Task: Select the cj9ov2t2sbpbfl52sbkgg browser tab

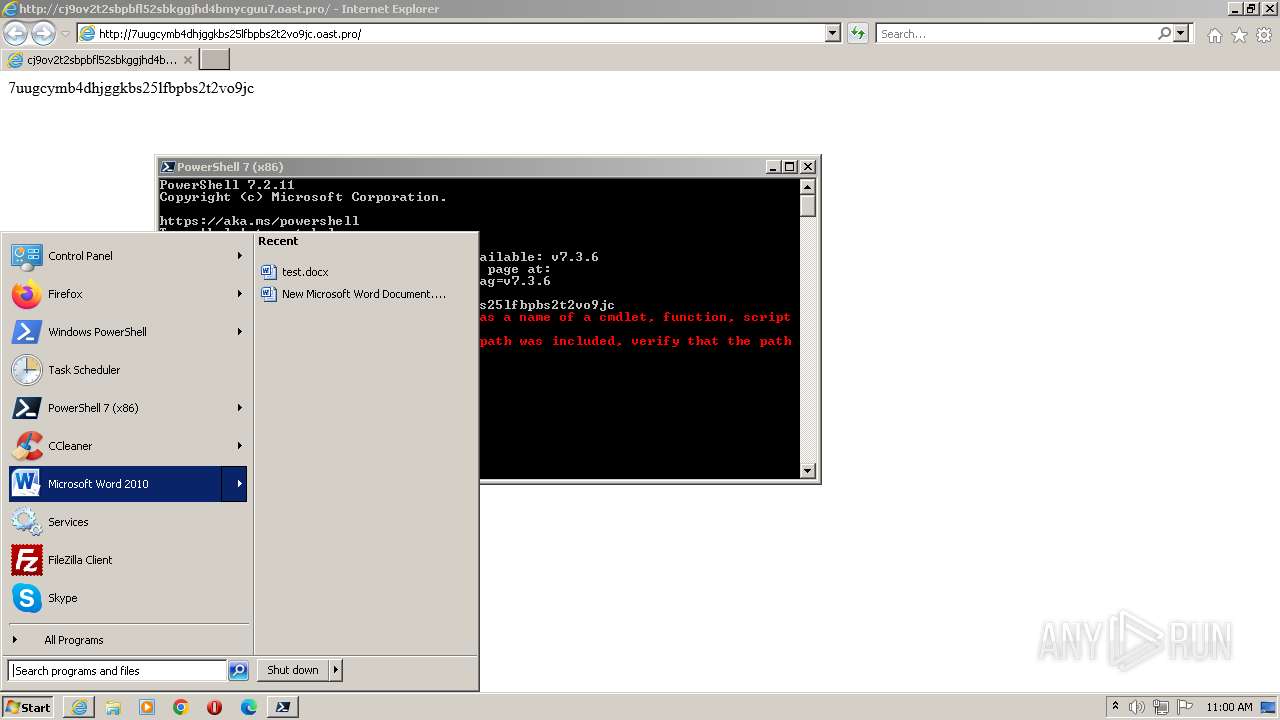Action: click(100, 60)
